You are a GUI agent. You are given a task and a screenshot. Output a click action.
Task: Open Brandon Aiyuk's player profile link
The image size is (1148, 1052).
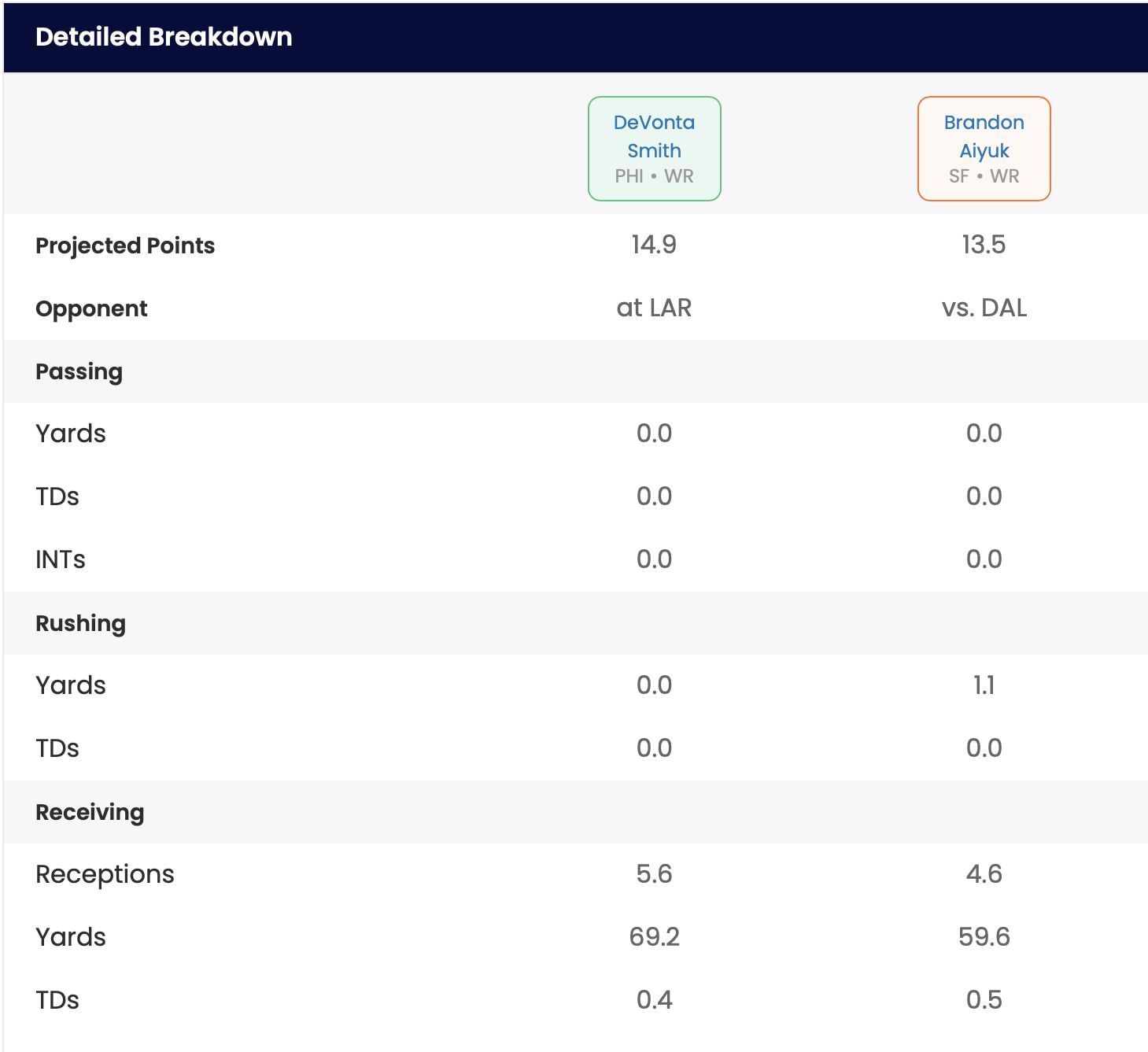tap(984, 136)
